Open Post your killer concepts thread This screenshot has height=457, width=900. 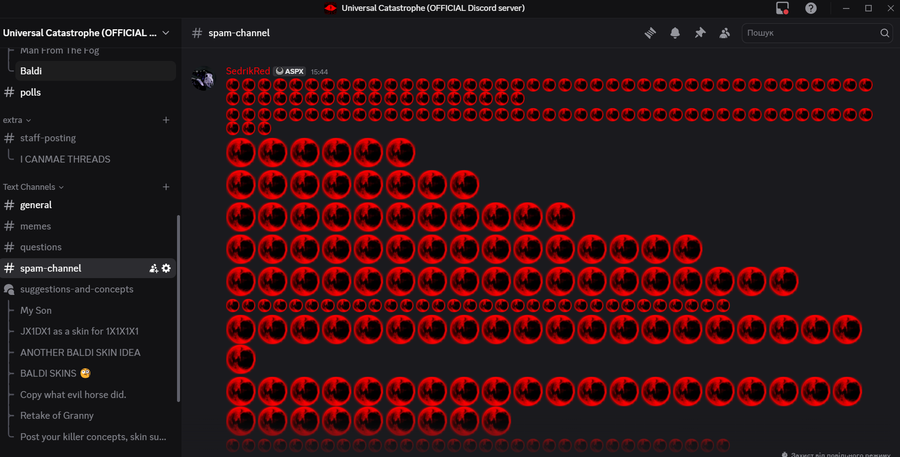pyautogui.click(x=95, y=437)
